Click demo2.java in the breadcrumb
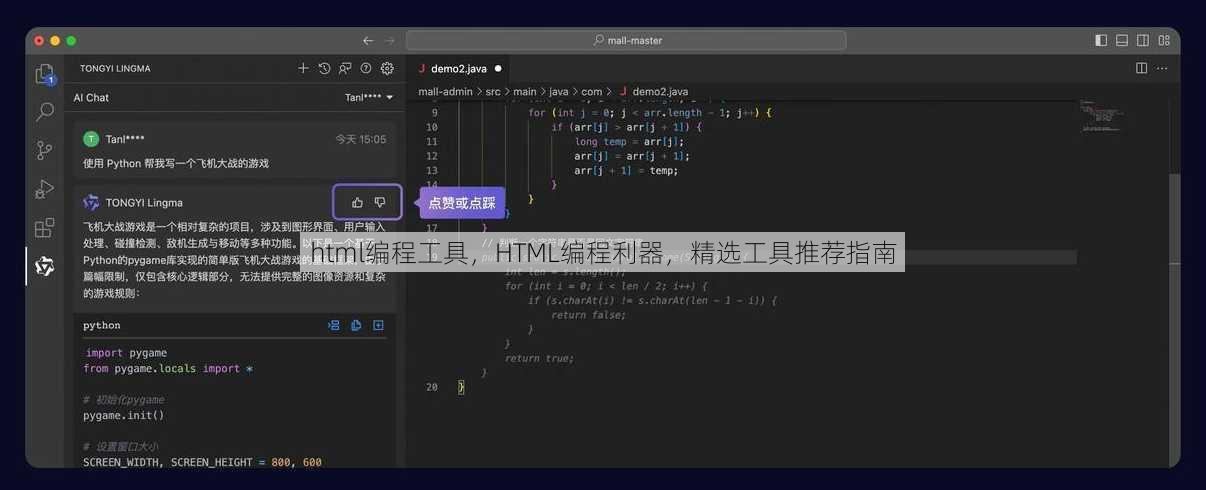This screenshot has height=490, width=1206. (659, 92)
